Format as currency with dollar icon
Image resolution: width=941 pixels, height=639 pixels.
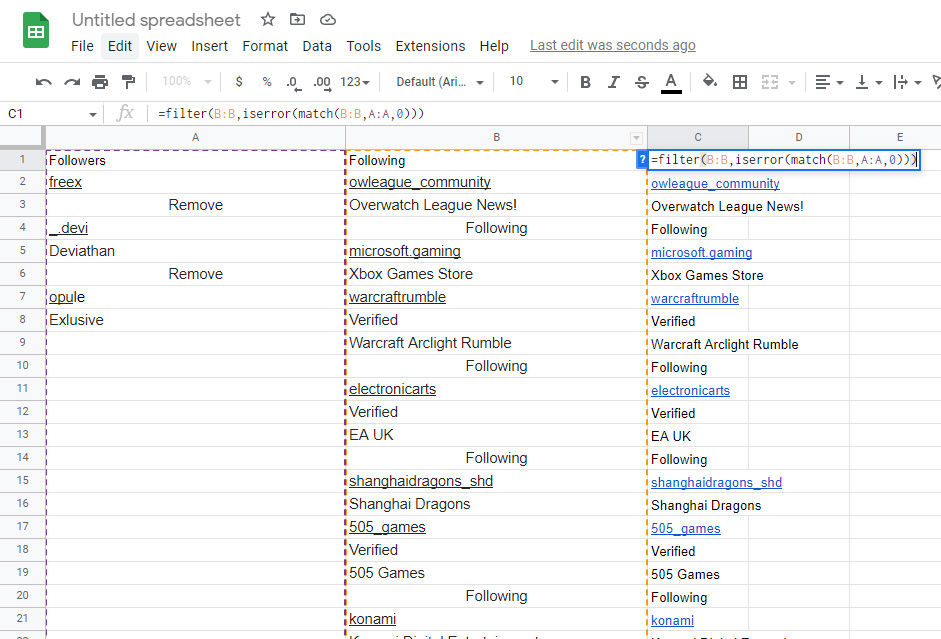[x=239, y=82]
